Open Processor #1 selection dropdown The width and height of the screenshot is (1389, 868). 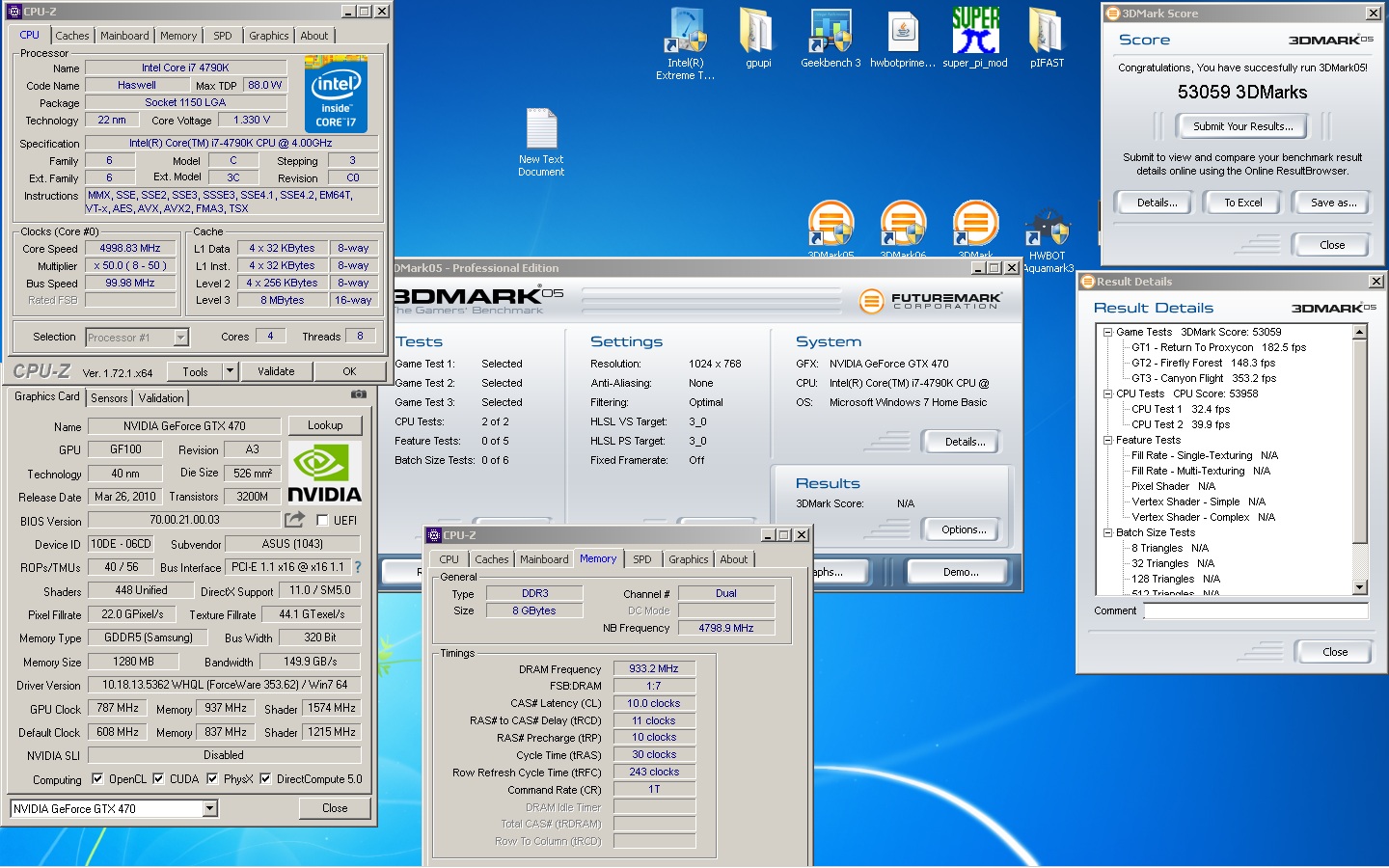tap(180, 338)
